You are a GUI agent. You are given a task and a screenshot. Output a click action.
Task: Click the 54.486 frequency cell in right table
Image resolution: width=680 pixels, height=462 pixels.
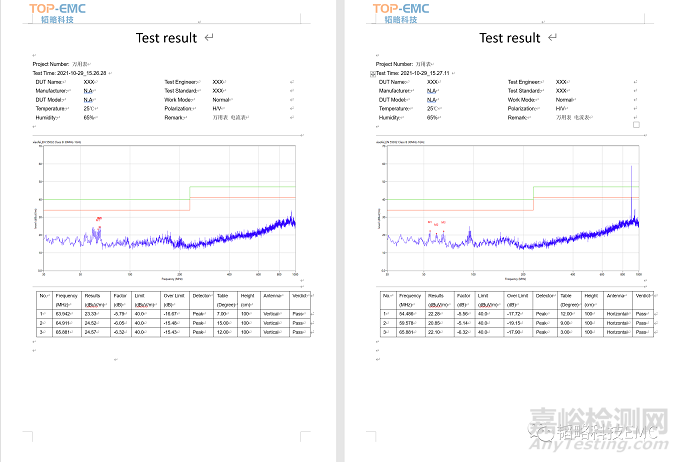tap(409, 314)
